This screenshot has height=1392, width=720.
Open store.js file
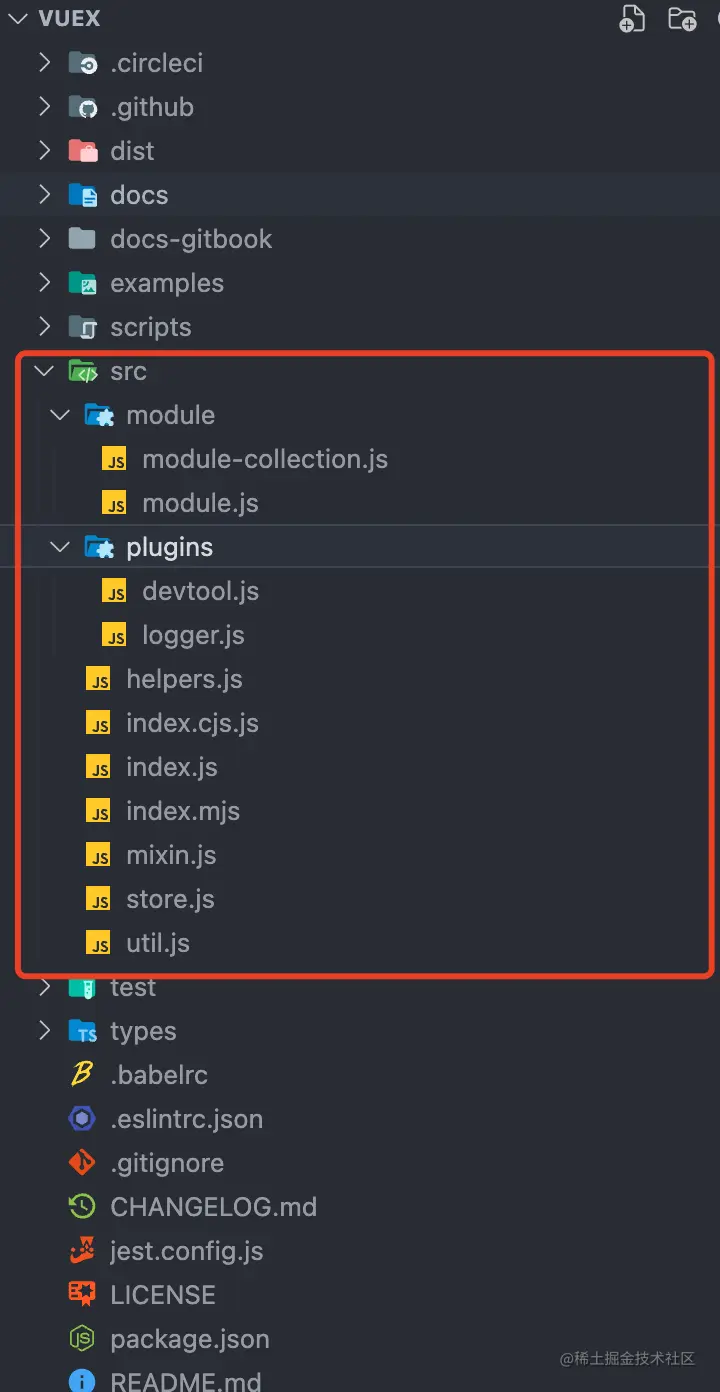click(170, 899)
